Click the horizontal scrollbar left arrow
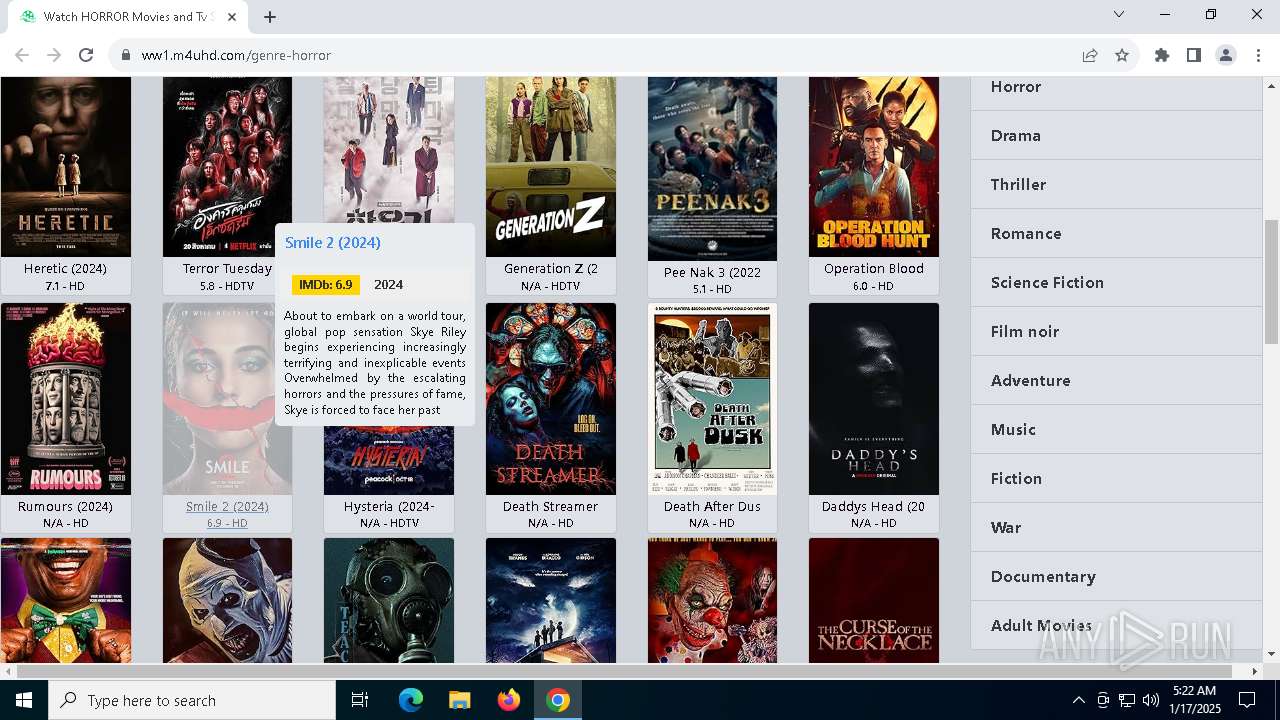Screen dimensions: 1280x720 coord(7,671)
